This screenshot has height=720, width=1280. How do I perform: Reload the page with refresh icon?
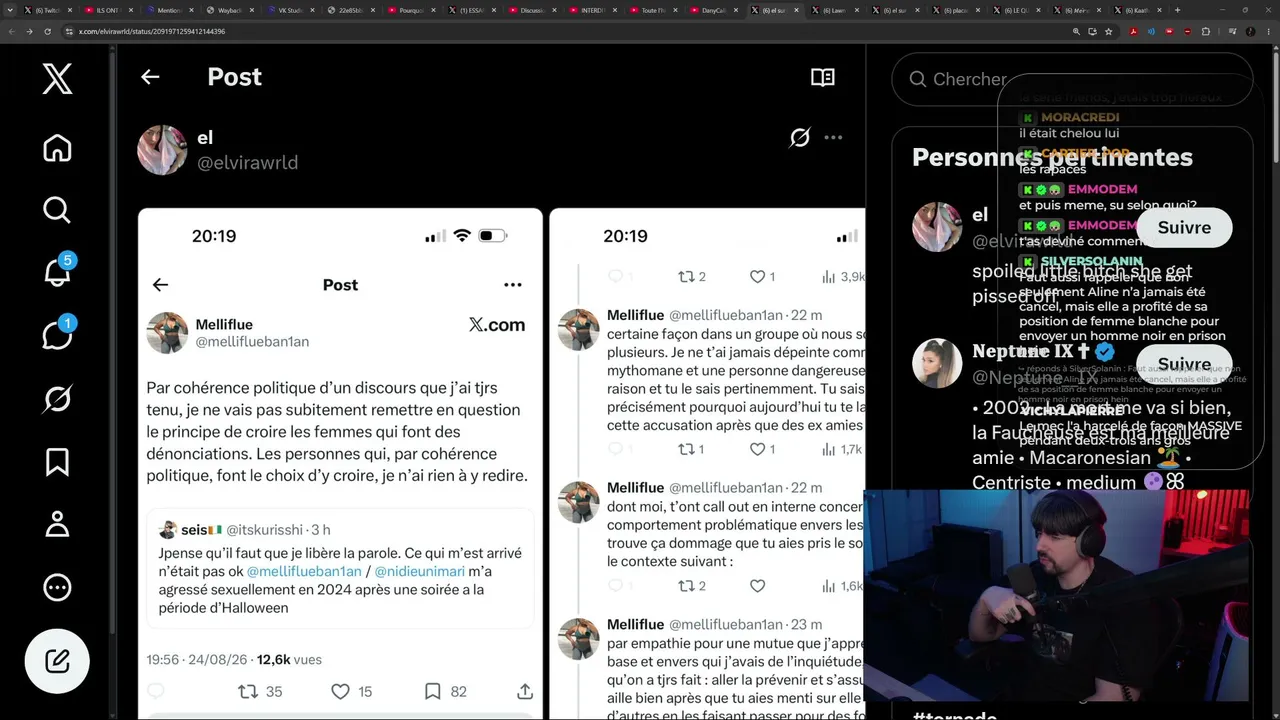(47, 31)
